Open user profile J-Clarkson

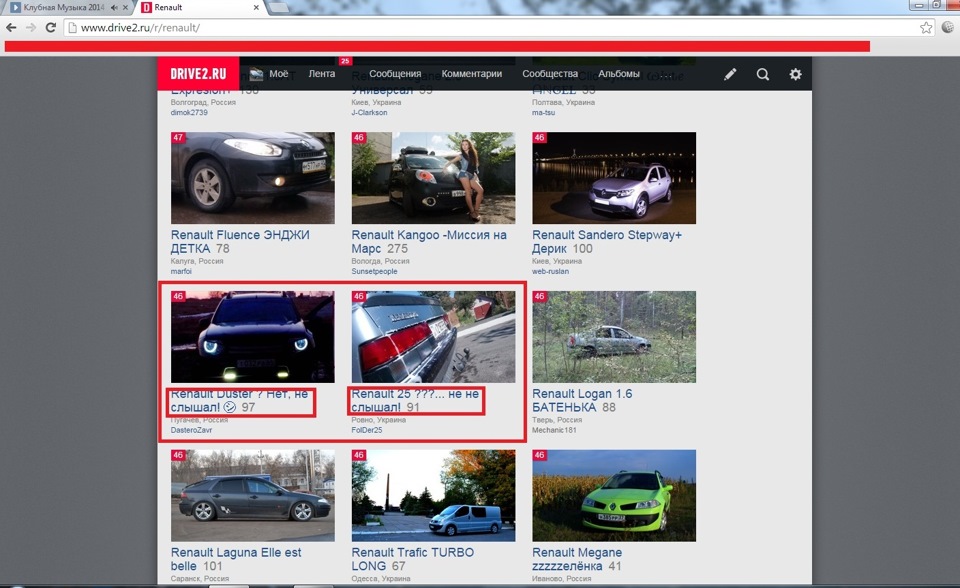pos(369,113)
